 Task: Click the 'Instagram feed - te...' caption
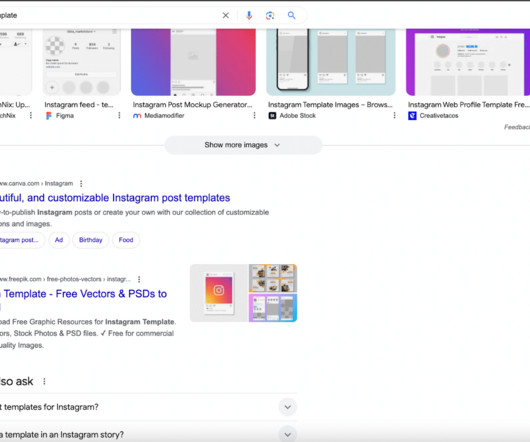tap(79, 105)
